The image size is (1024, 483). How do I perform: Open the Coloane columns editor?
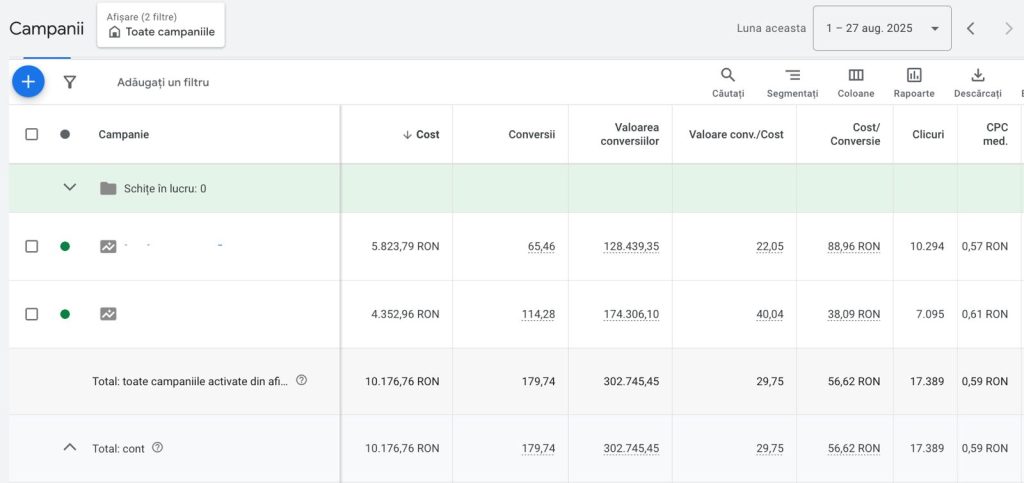(x=856, y=82)
